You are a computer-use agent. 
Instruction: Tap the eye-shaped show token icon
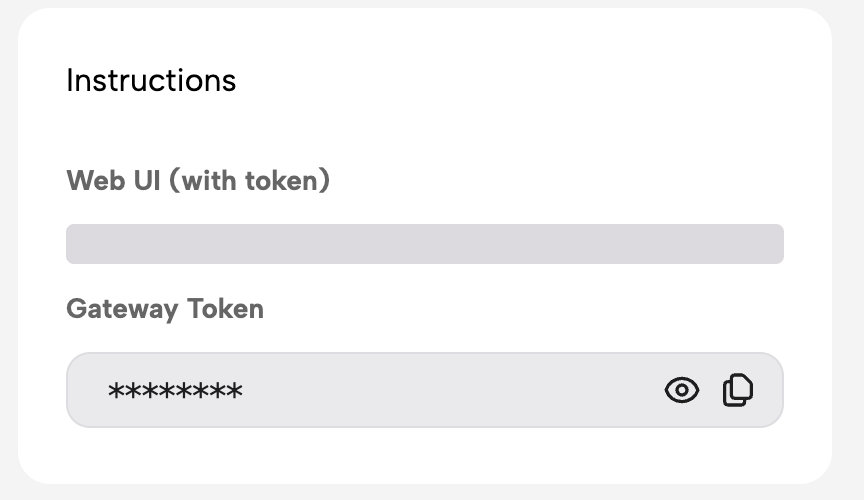click(x=681, y=390)
